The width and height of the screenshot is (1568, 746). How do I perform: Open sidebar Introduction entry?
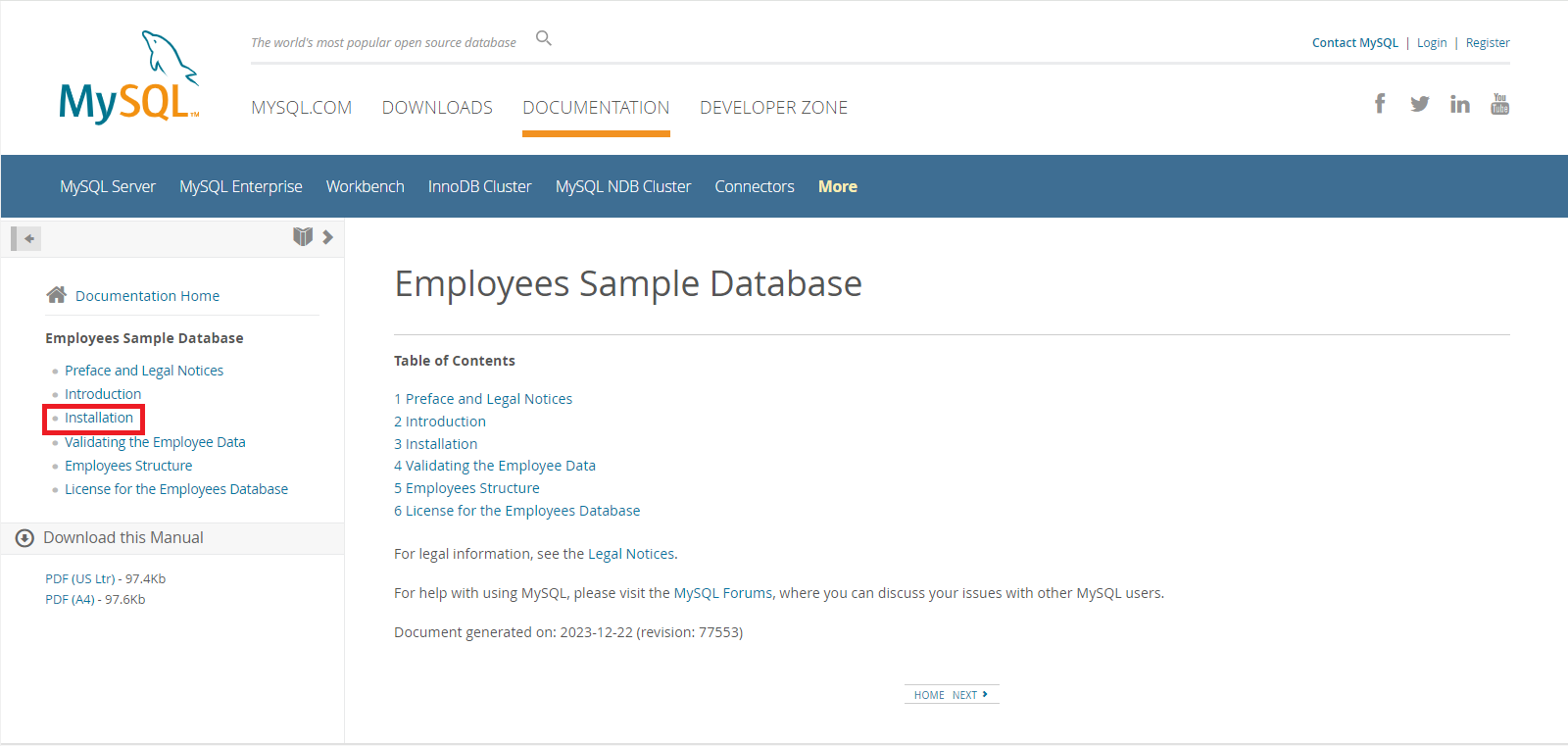click(x=103, y=394)
